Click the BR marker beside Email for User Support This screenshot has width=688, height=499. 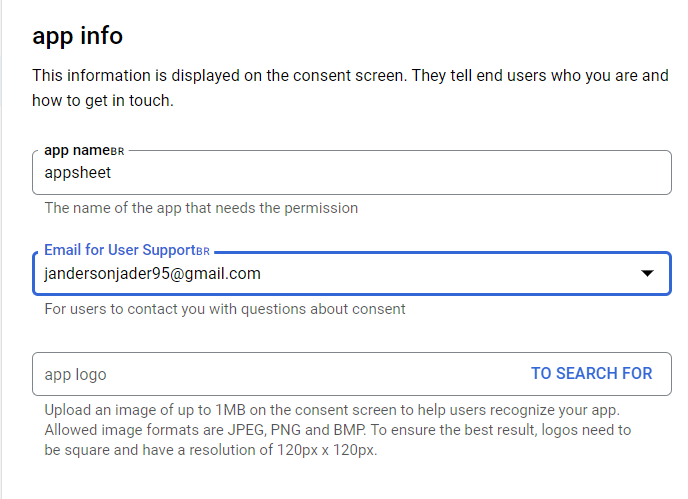pos(203,251)
